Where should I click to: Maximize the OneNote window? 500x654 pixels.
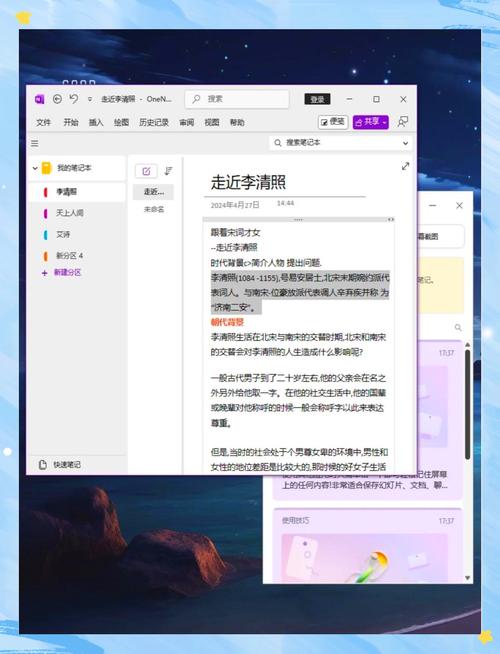[376, 99]
